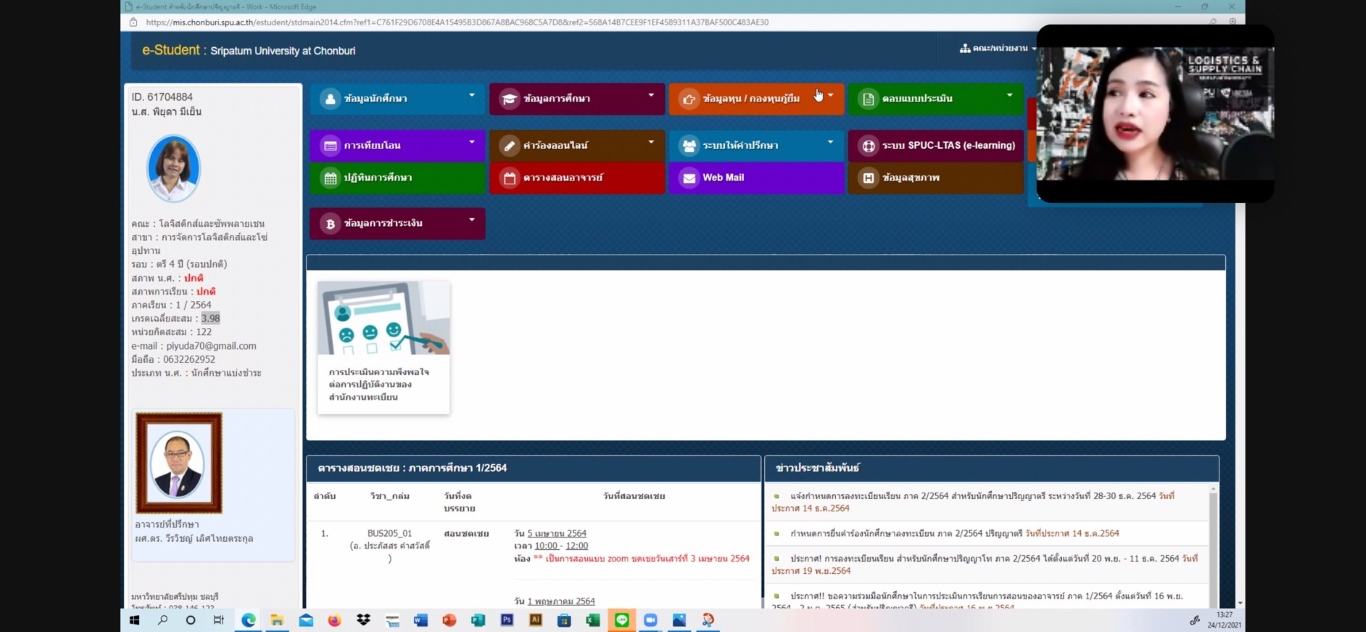
Task: Expand the evaluation form menu arrow
Action: coord(1009,96)
